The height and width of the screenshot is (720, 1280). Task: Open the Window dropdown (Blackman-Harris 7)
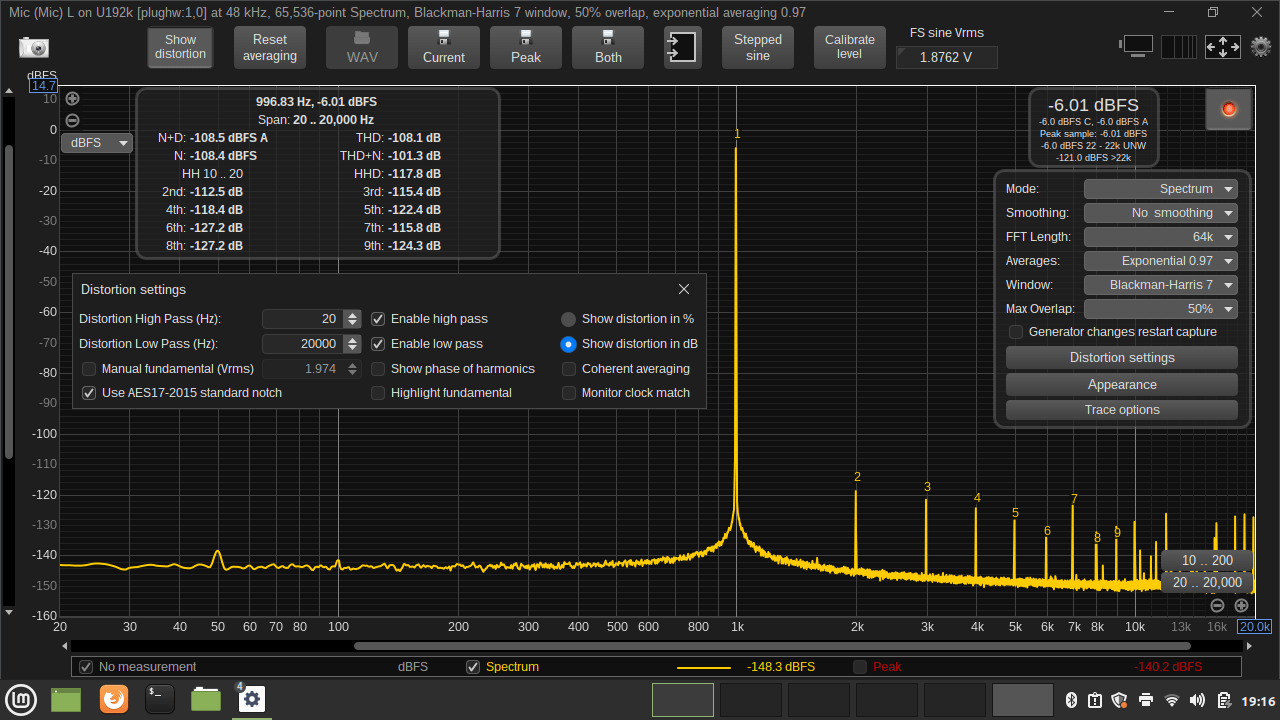[x=1161, y=285]
